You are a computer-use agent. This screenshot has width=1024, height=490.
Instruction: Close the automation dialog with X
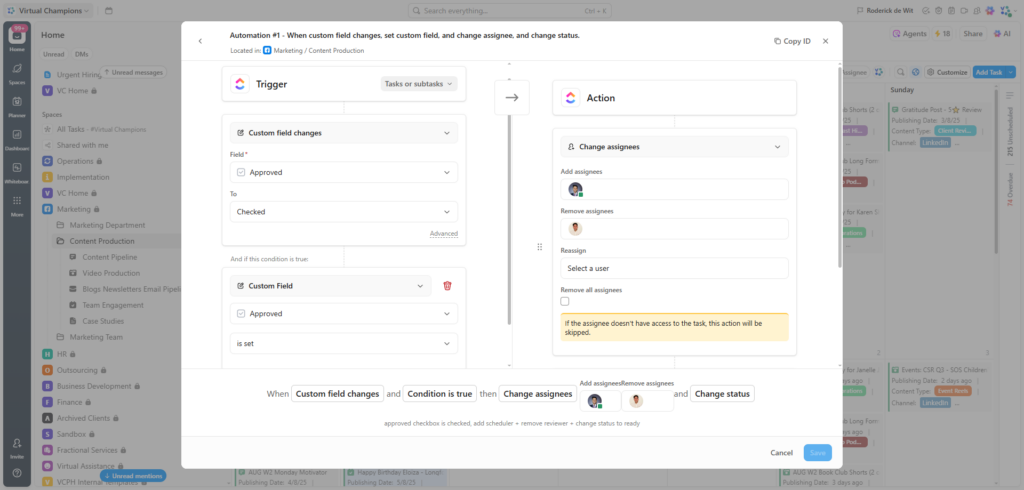coord(825,41)
